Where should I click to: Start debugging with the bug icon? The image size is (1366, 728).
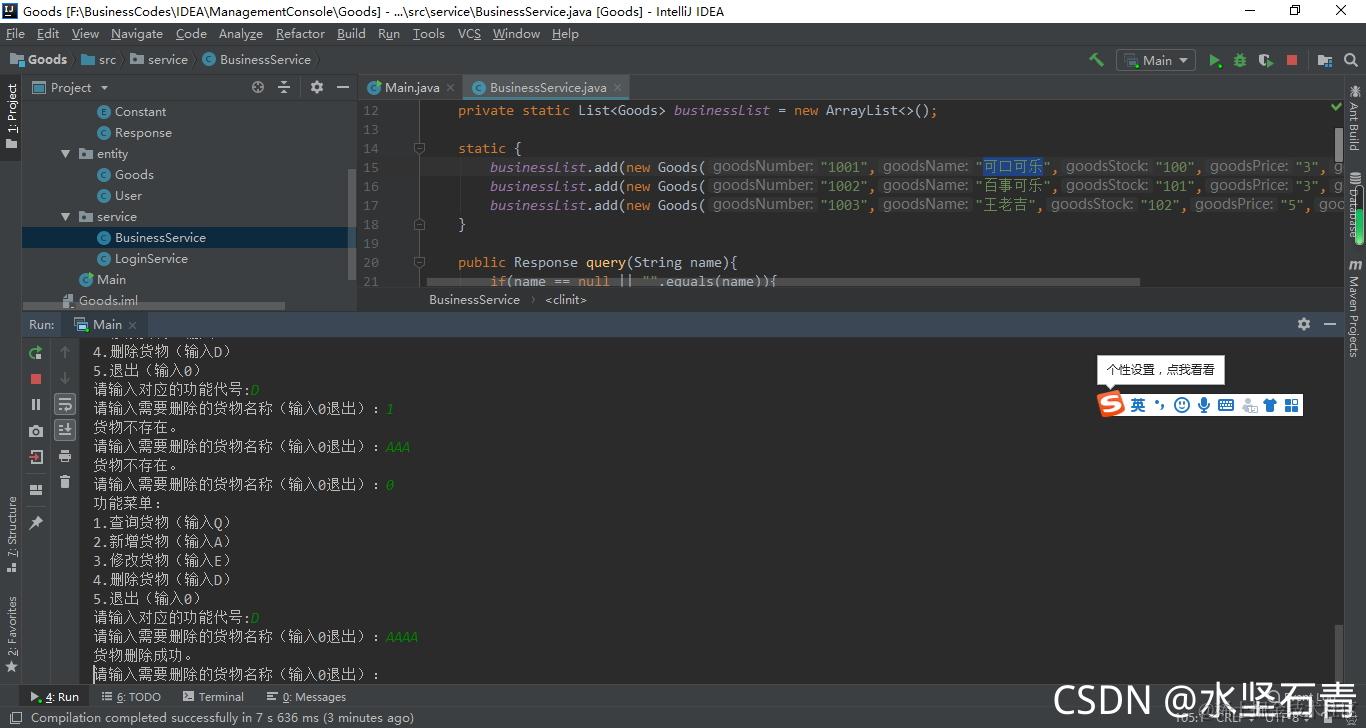click(x=1240, y=60)
